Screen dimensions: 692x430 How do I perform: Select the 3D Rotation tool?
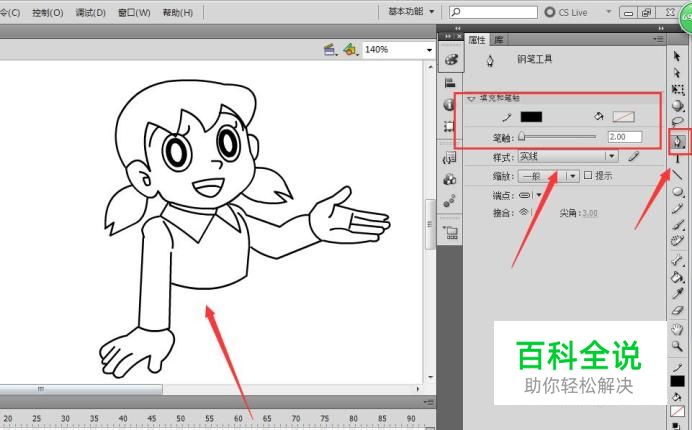677,106
